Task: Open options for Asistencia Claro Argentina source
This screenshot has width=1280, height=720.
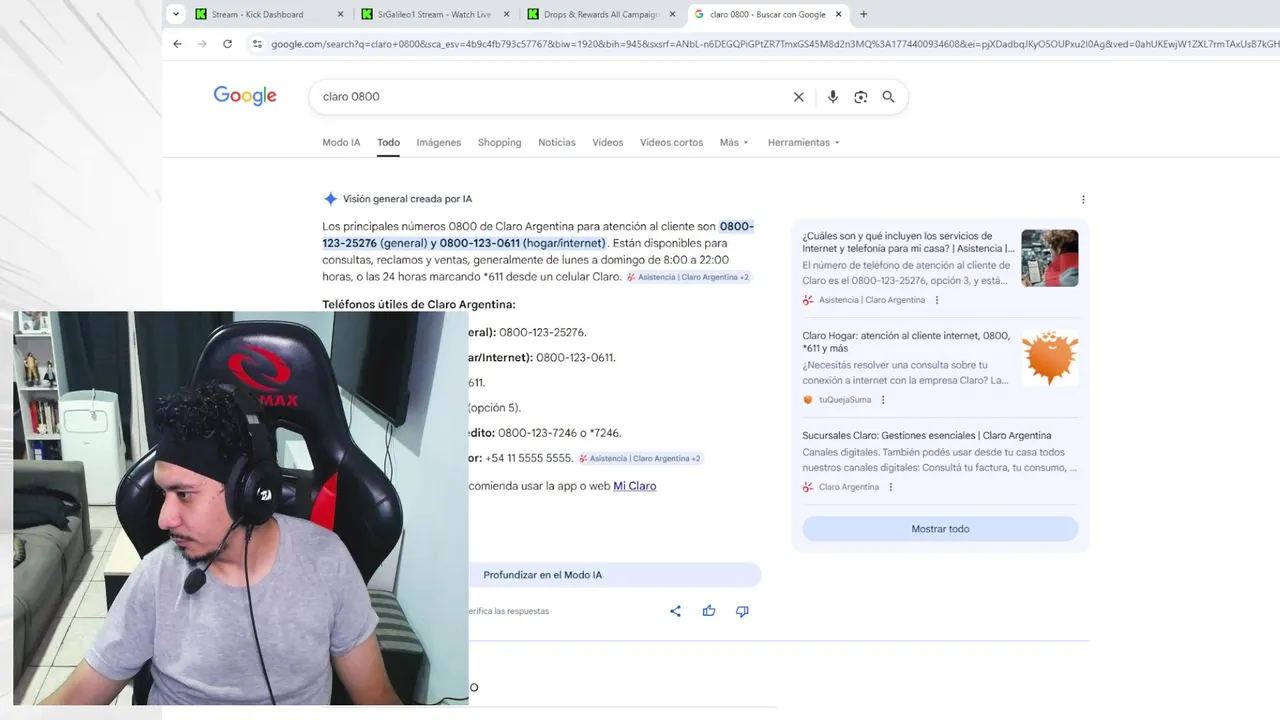Action: click(x=937, y=300)
